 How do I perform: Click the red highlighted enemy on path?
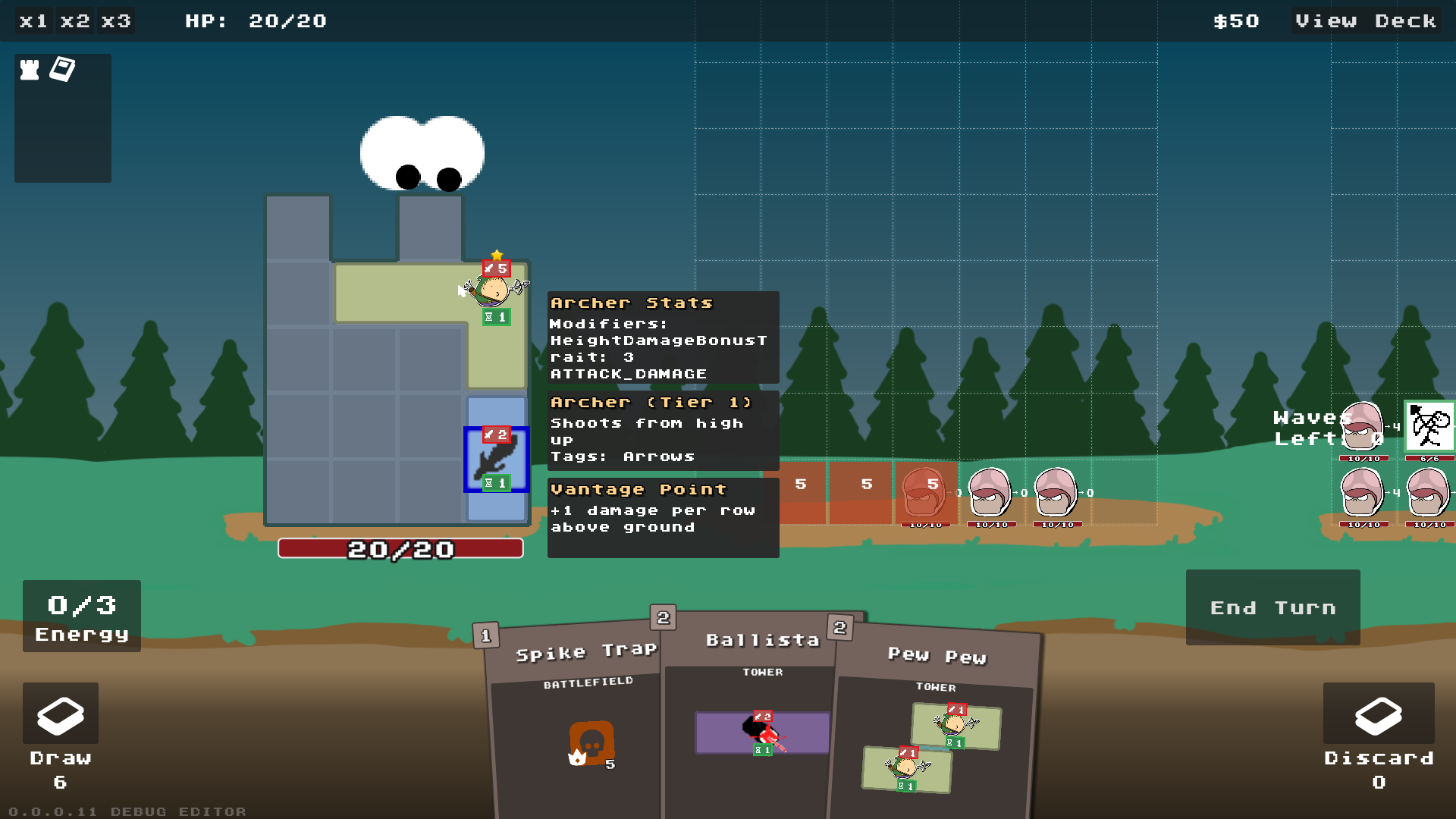(x=924, y=493)
